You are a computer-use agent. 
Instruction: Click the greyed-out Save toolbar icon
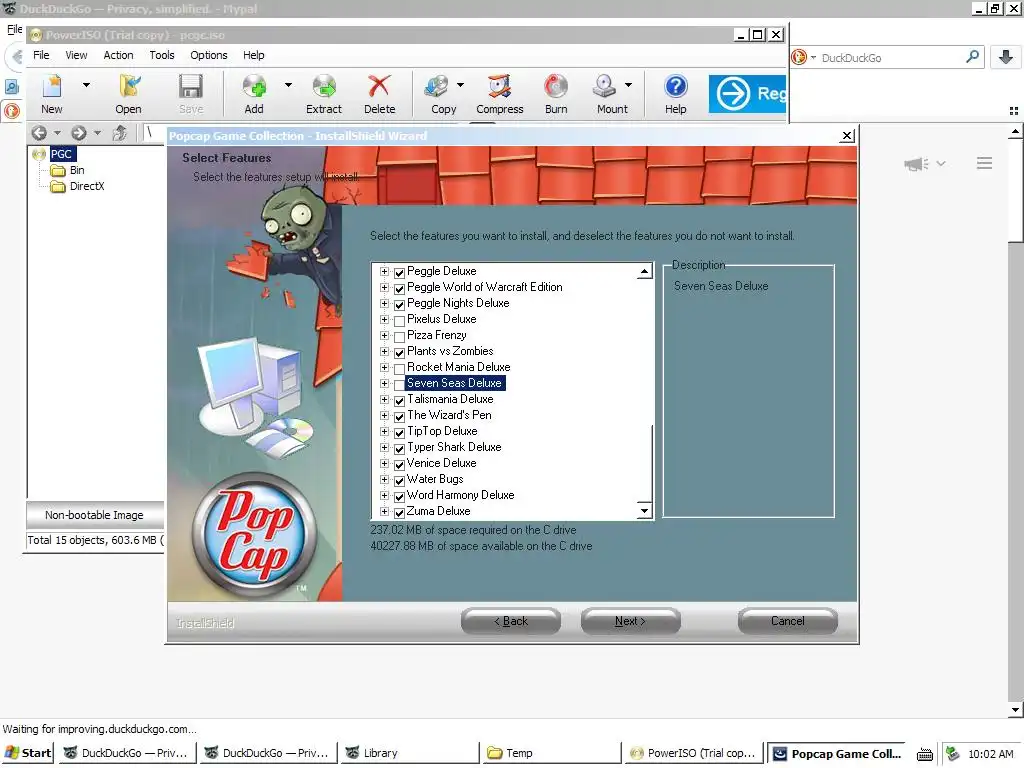191,86
